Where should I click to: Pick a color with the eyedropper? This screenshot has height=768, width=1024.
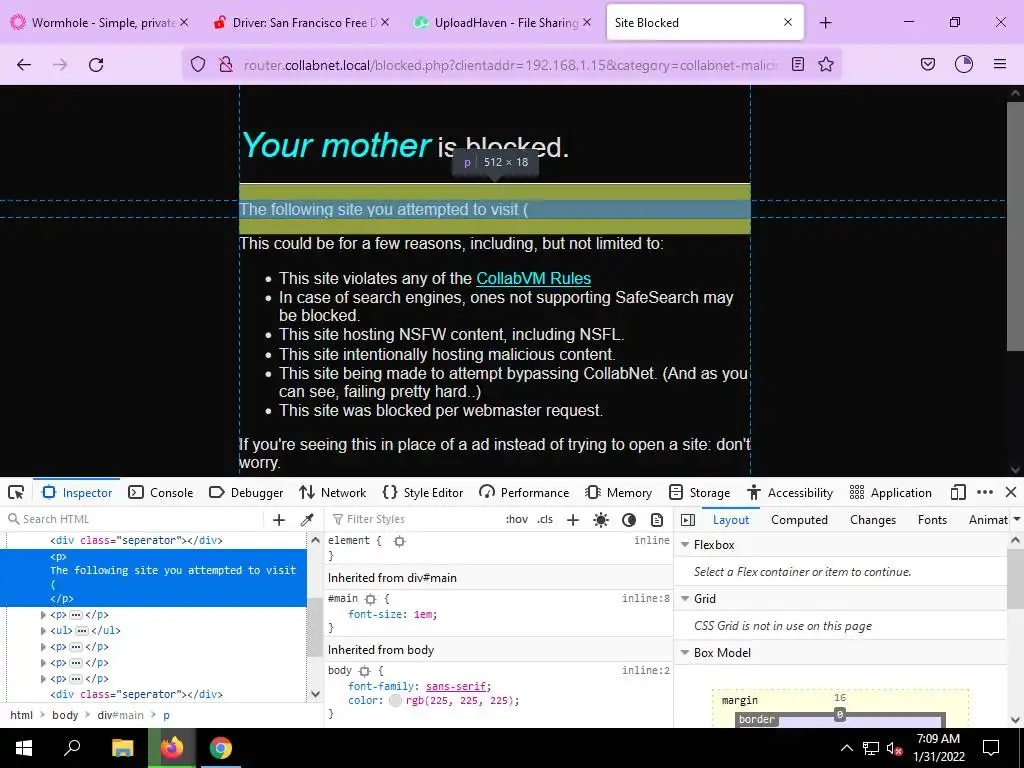pos(307,519)
